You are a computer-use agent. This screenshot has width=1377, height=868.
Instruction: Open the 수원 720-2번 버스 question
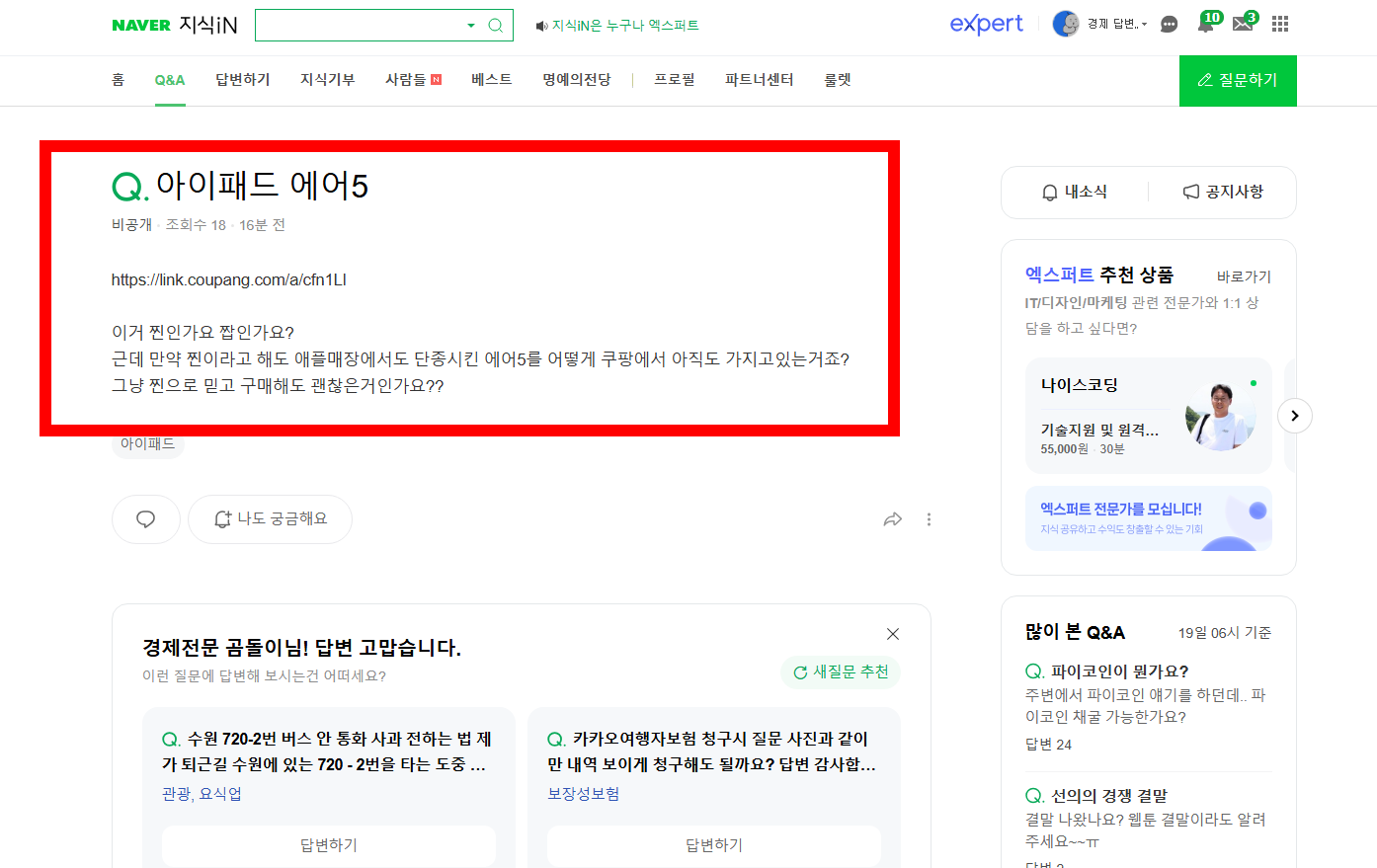(327, 751)
